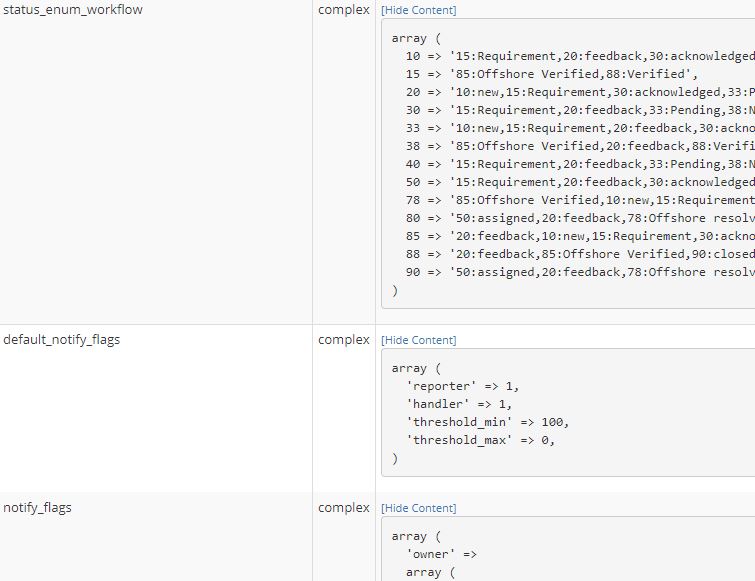Collapse status_enum_workflow via its Hide Content link

[418, 10]
